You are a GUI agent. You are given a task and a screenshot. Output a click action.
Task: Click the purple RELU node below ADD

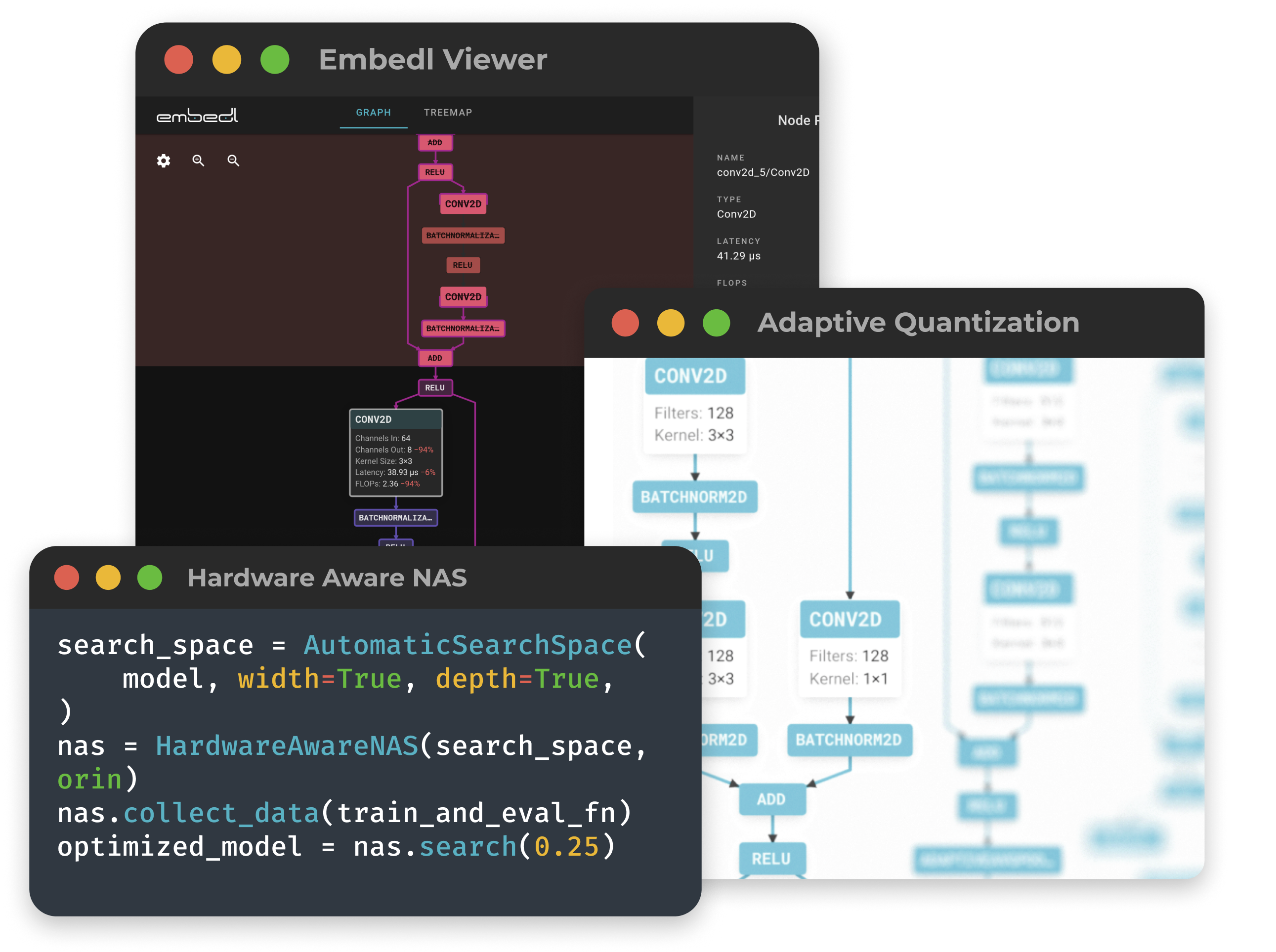pyautogui.click(x=434, y=388)
